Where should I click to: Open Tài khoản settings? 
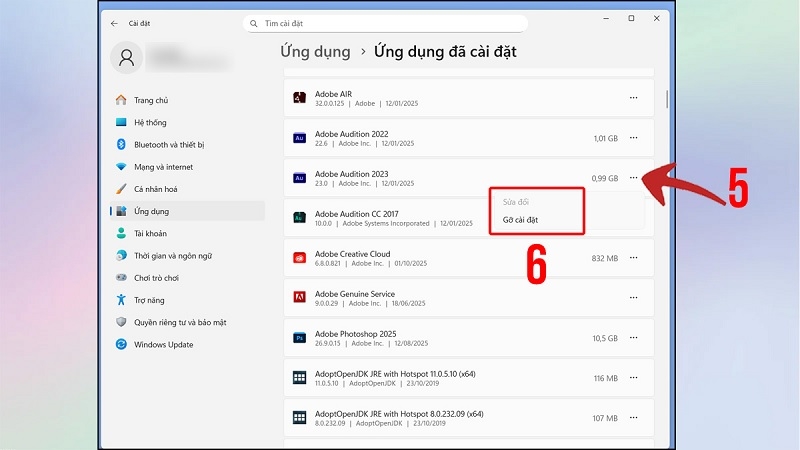point(187,234)
